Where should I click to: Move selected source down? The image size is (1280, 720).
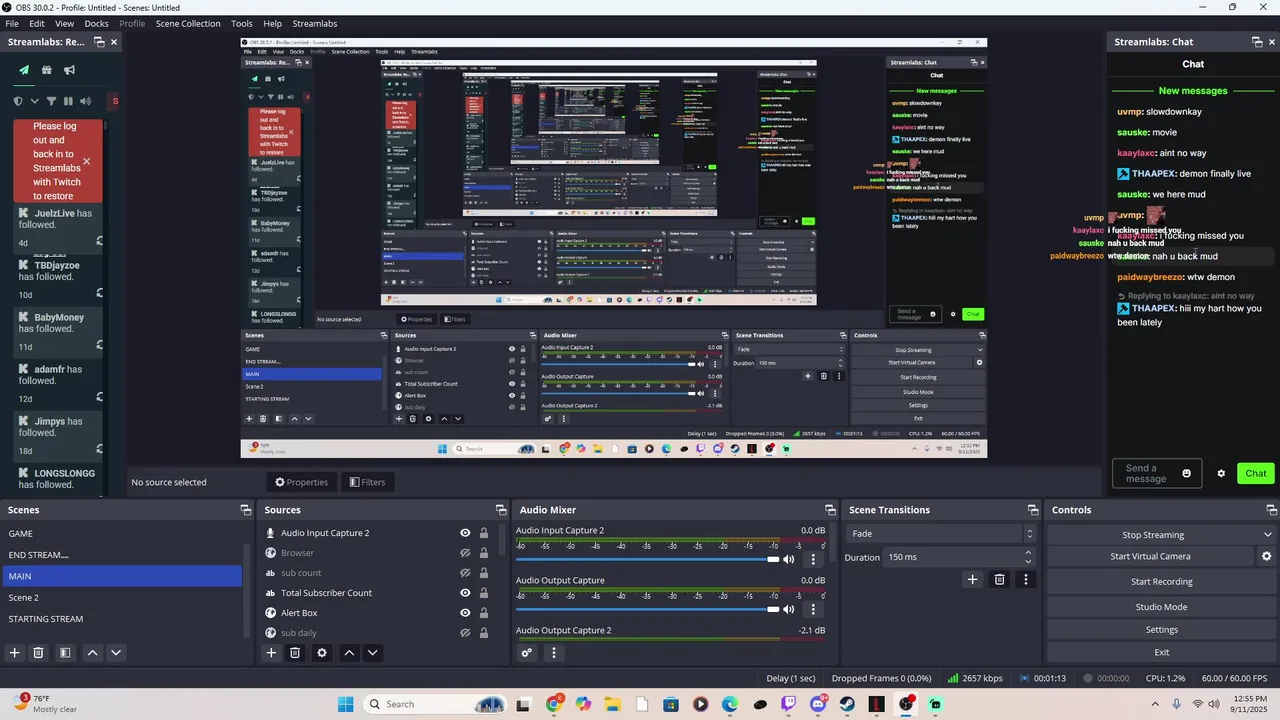tap(372, 653)
